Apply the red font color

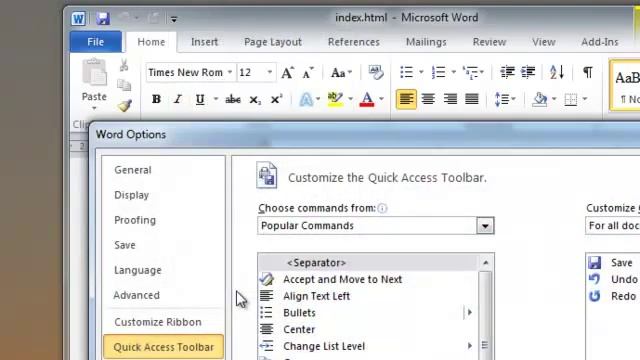[367, 99]
